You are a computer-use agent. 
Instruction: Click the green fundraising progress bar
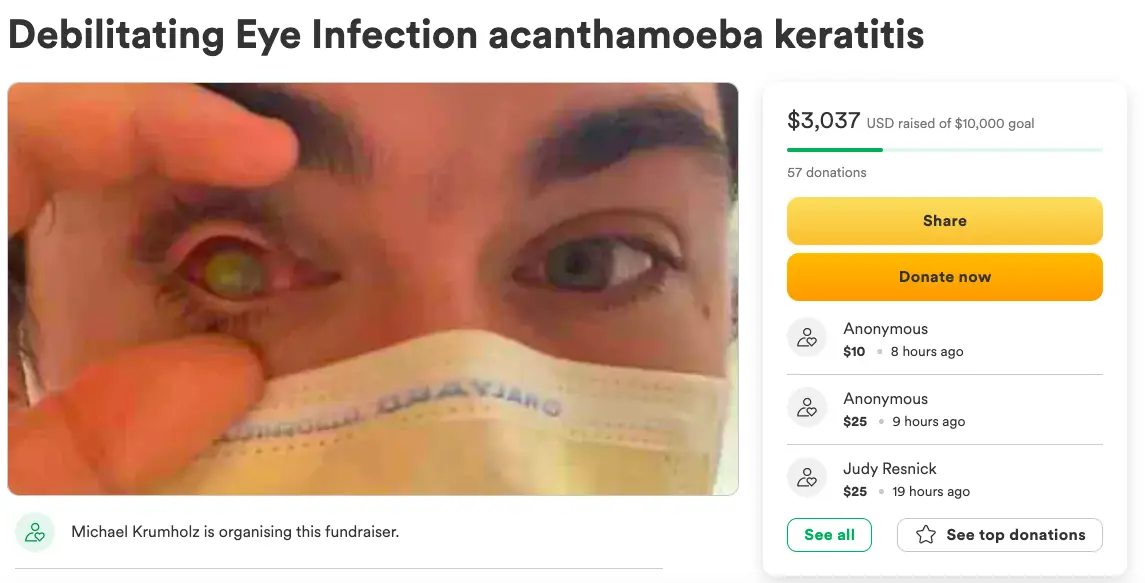(x=944, y=150)
